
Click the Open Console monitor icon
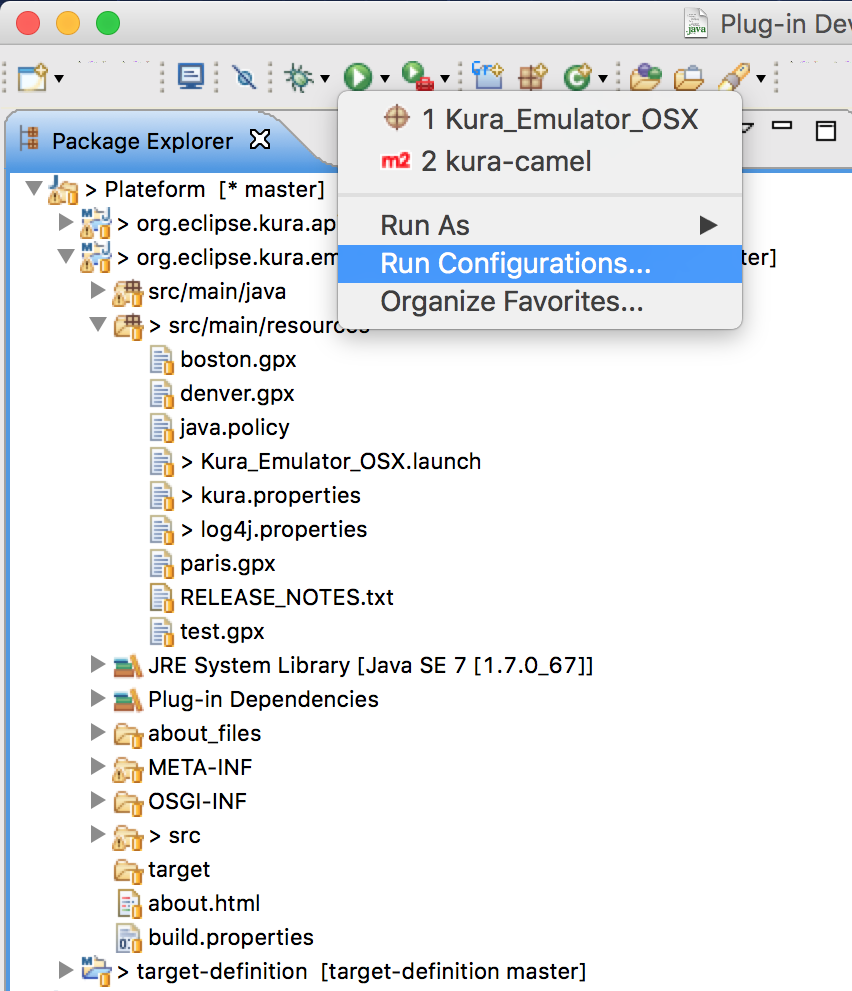point(190,77)
